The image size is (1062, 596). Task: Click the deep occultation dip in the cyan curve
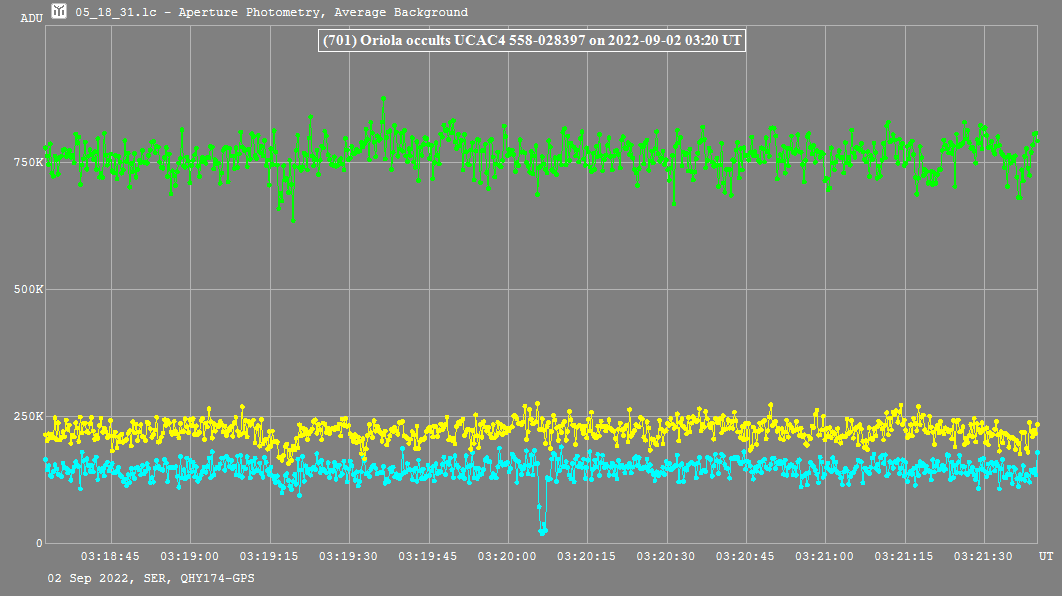[x=542, y=528]
